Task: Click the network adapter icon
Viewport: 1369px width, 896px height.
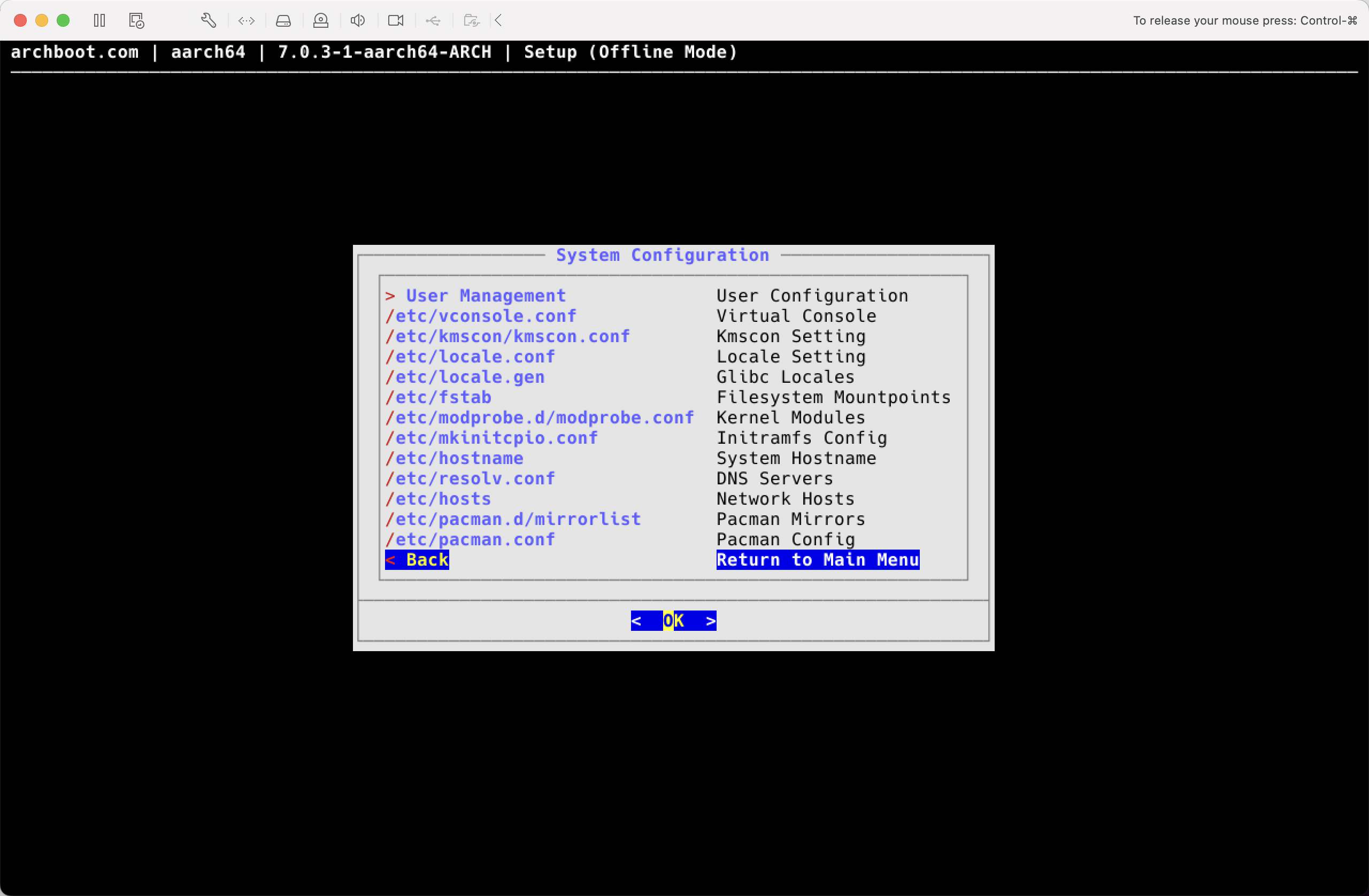Action: coord(246,21)
